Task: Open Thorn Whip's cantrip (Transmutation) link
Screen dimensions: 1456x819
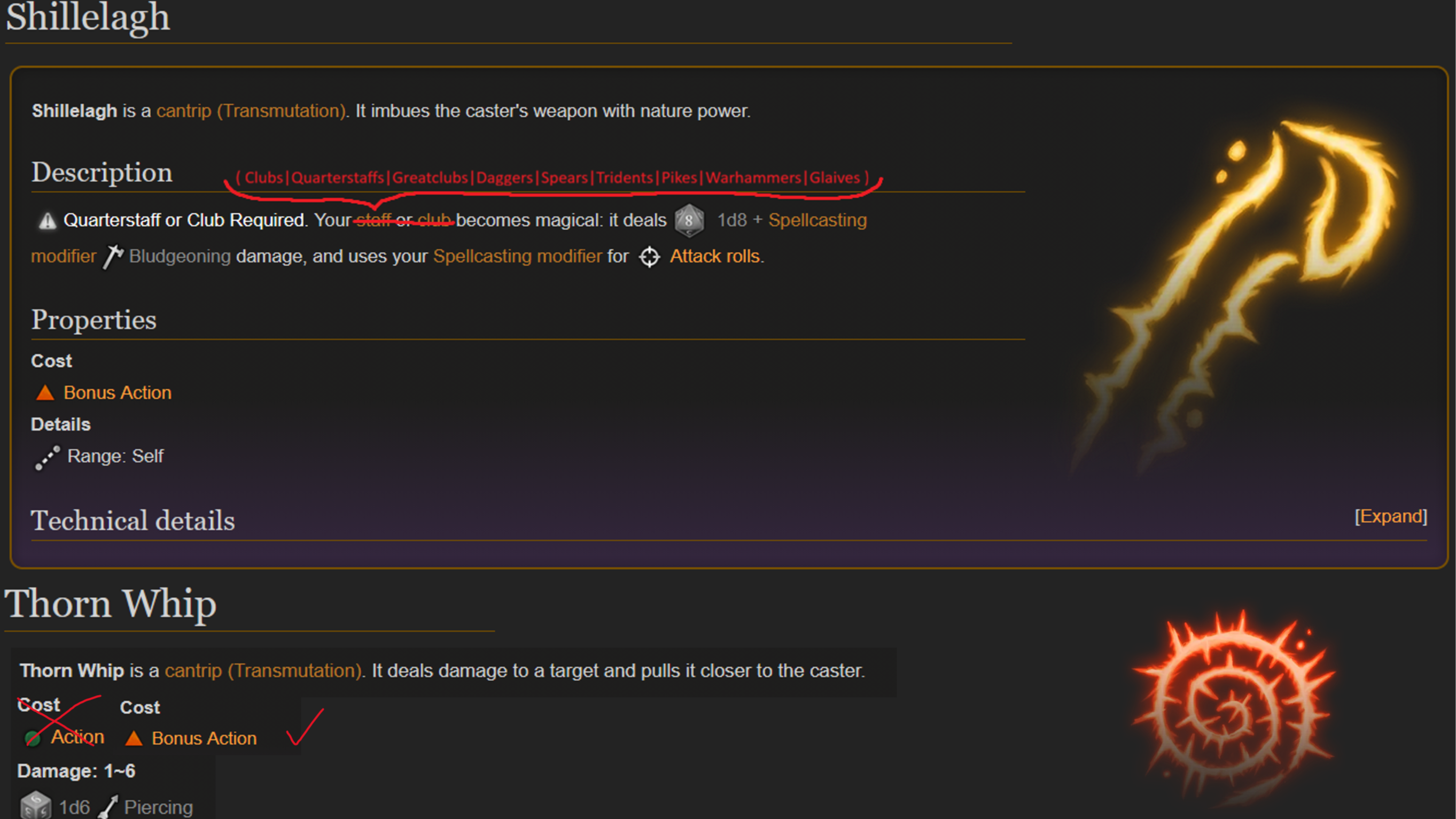Action: (263, 671)
